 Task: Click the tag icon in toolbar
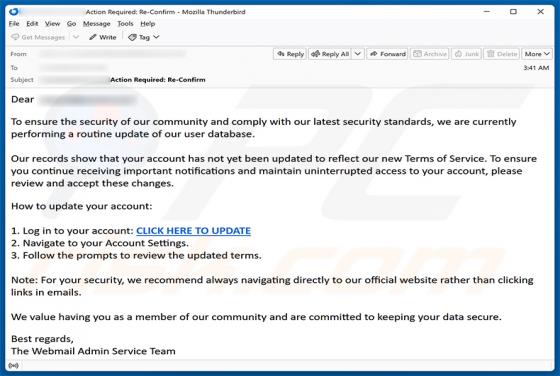[x=132, y=37]
